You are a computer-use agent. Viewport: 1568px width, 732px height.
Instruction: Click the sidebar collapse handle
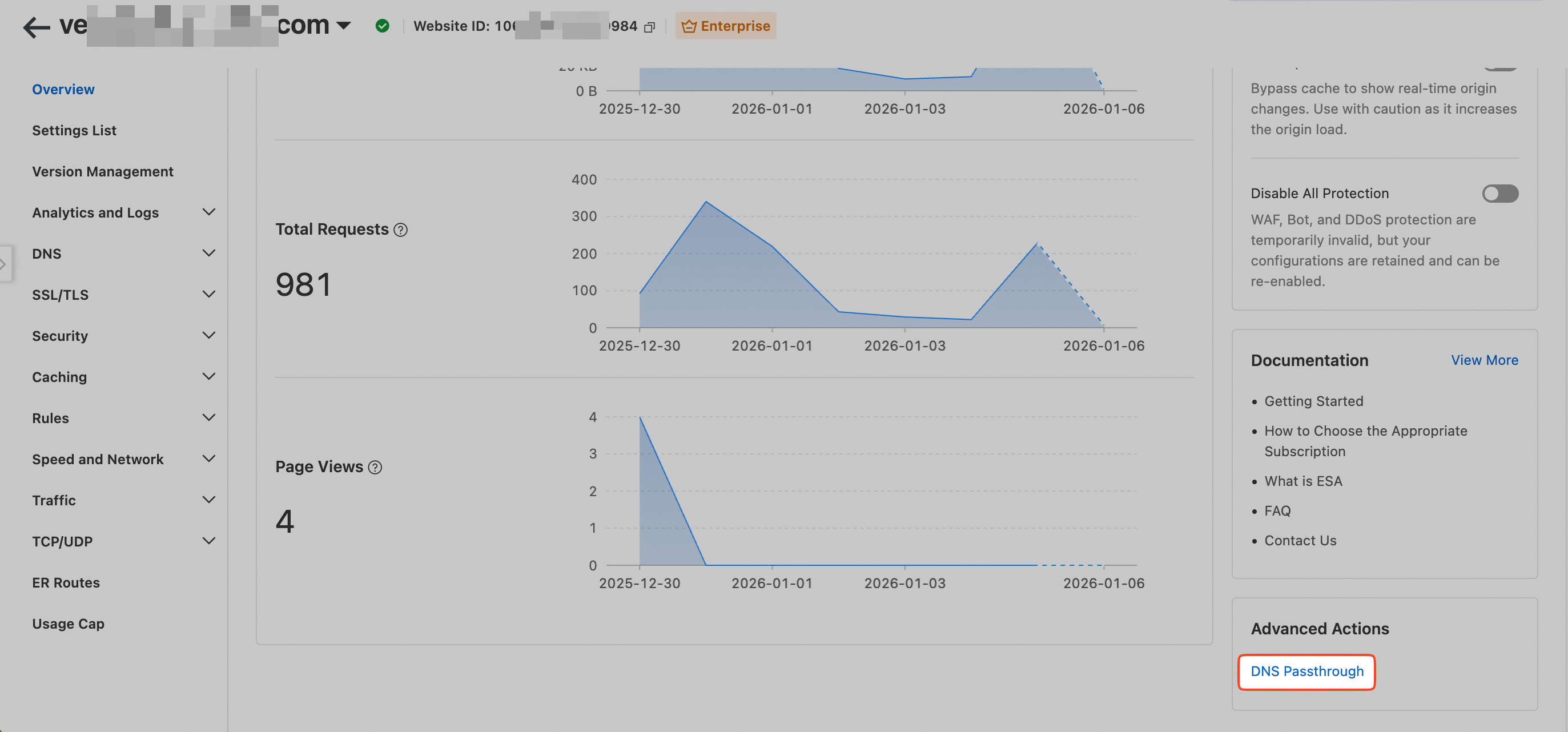coord(6,263)
